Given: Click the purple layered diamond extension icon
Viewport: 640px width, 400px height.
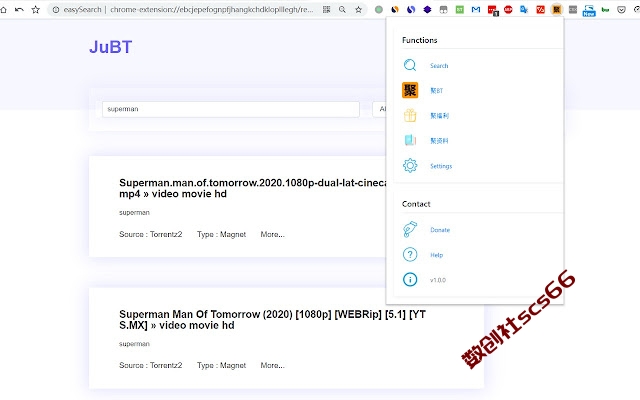Looking at the screenshot, I should [x=427, y=9].
